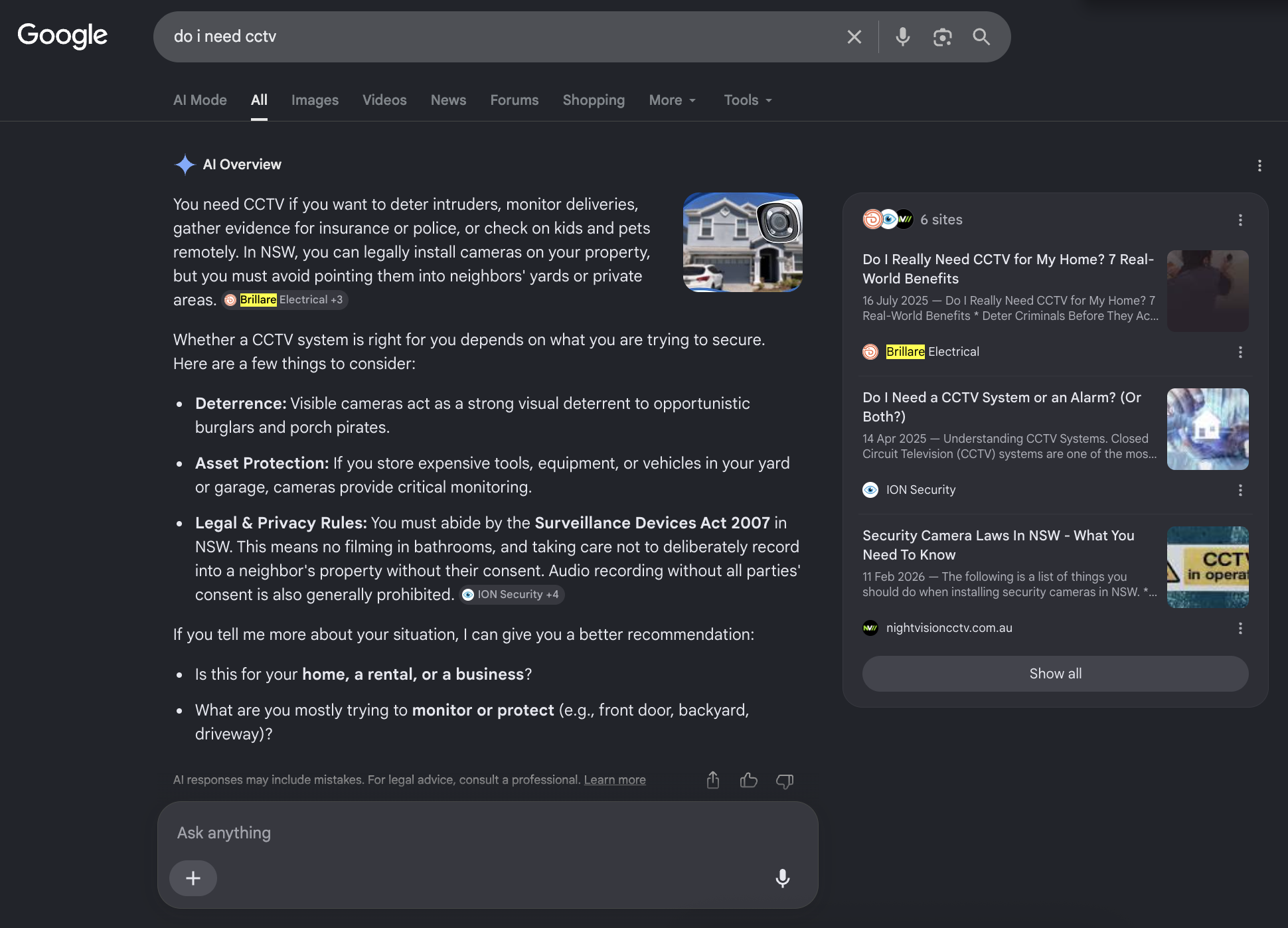Click the ION Security article thumbnail

pos(1208,429)
